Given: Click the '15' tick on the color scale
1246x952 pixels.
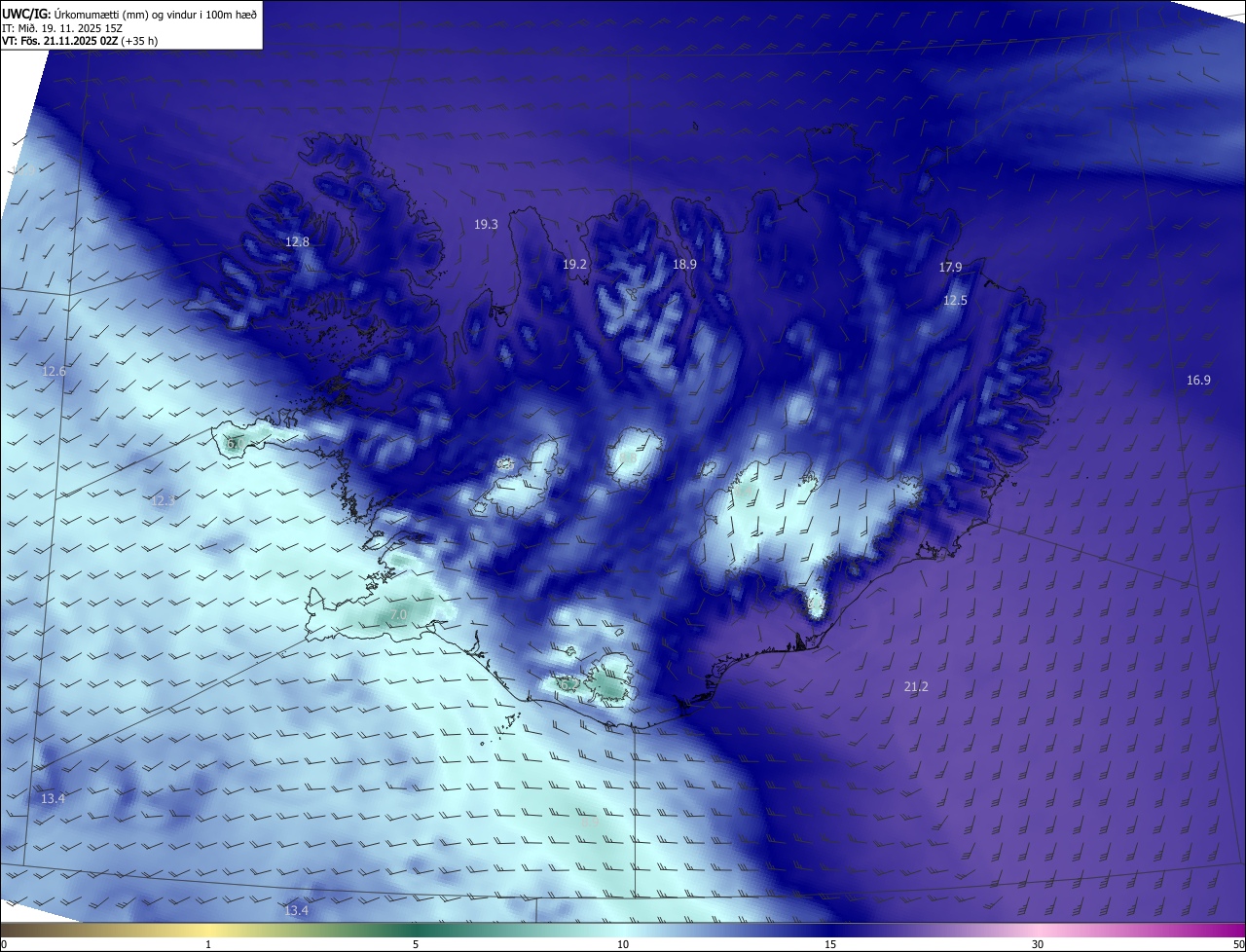Looking at the screenshot, I should tap(830, 944).
